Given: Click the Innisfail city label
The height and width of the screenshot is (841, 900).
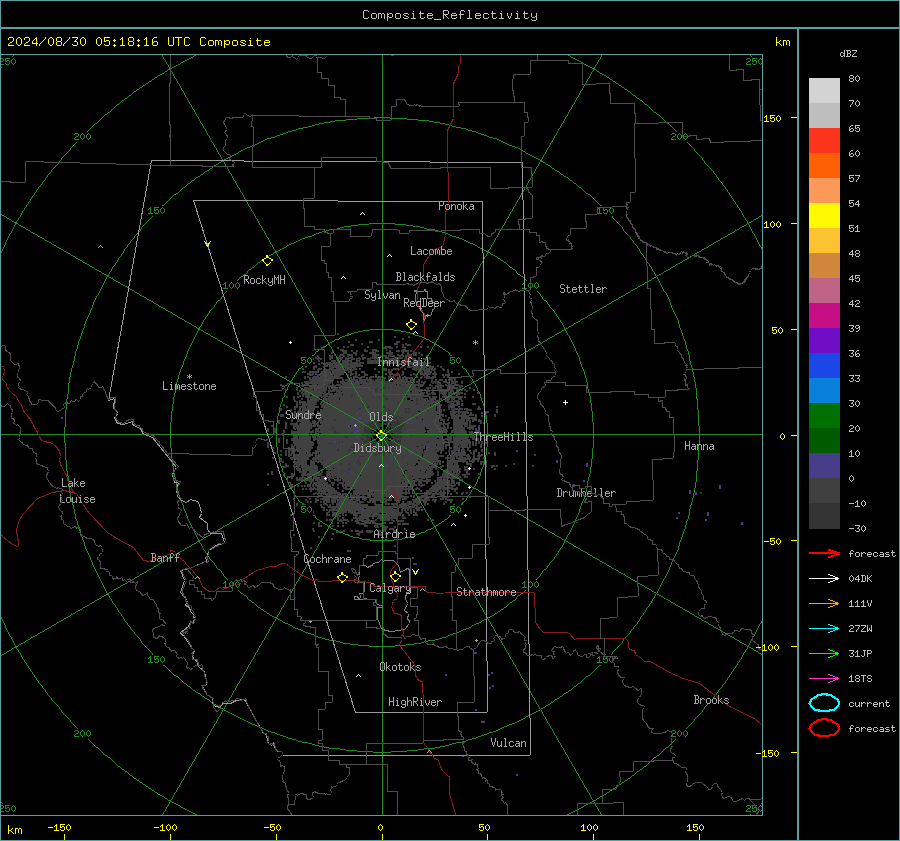Looking at the screenshot, I should click(x=404, y=362).
